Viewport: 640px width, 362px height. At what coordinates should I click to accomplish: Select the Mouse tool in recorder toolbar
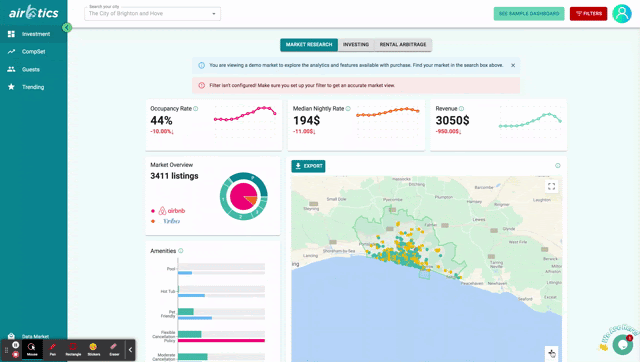pos(32,350)
